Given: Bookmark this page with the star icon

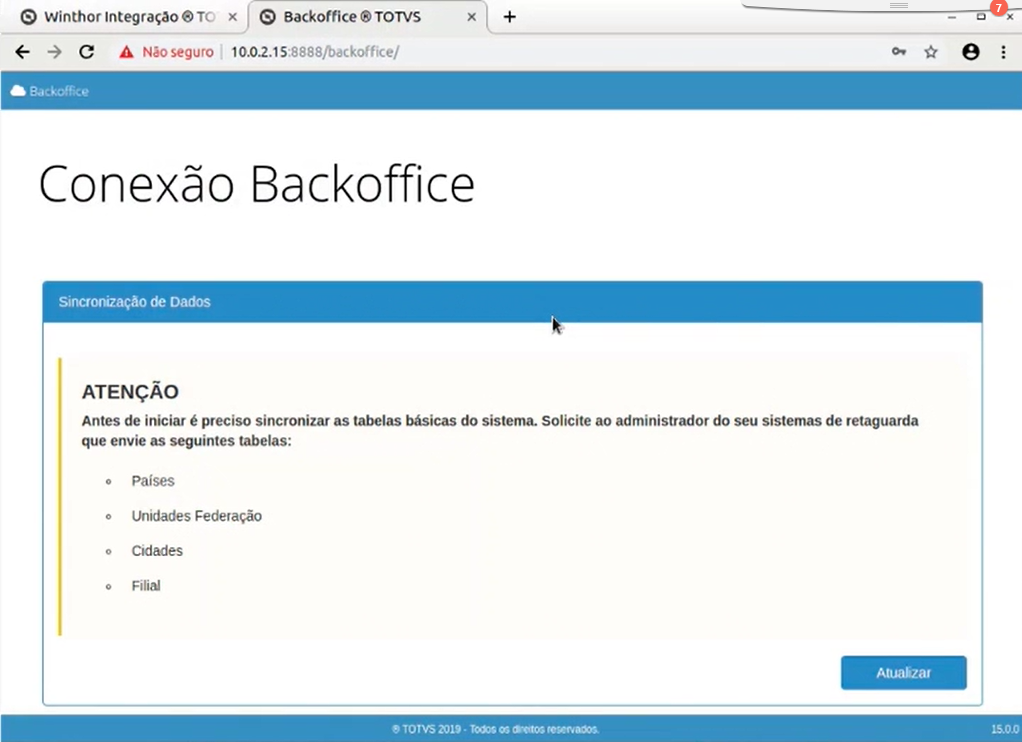Looking at the screenshot, I should (931, 52).
